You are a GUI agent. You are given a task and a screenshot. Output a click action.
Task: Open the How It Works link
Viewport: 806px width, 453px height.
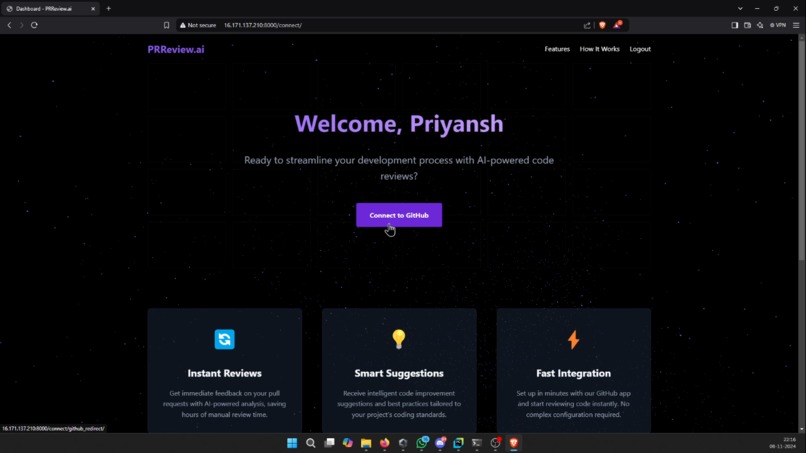pos(599,49)
